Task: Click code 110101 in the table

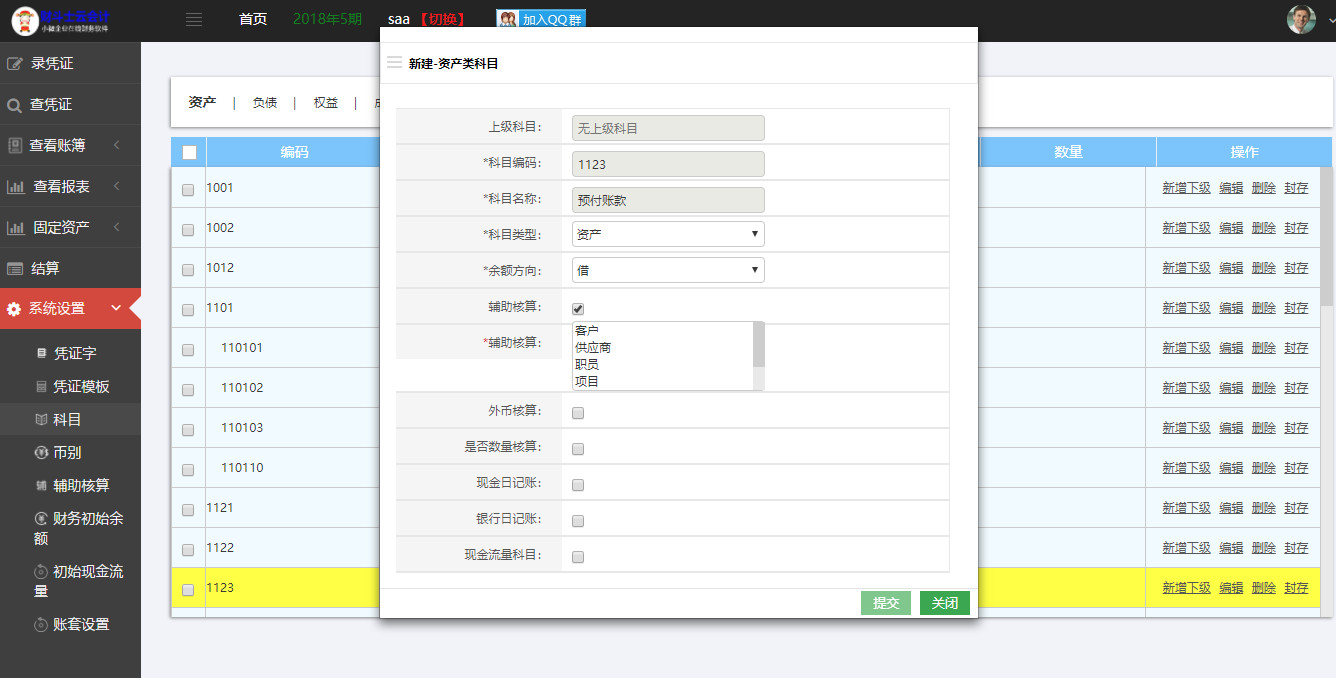Action: 242,348
